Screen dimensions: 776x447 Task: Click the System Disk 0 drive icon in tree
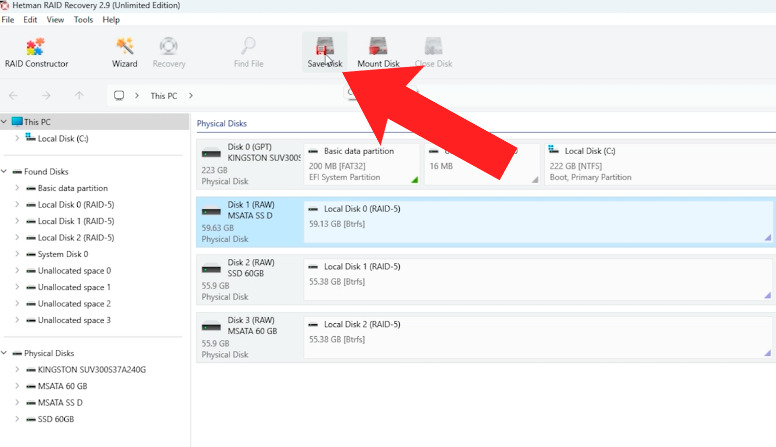click(x=31, y=254)
